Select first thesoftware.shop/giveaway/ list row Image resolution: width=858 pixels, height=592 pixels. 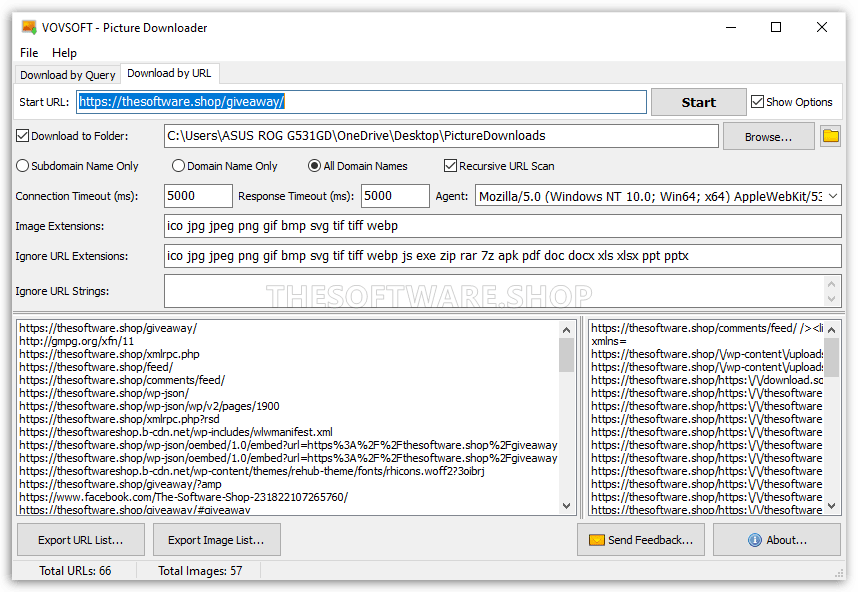[x=108, y=328]
